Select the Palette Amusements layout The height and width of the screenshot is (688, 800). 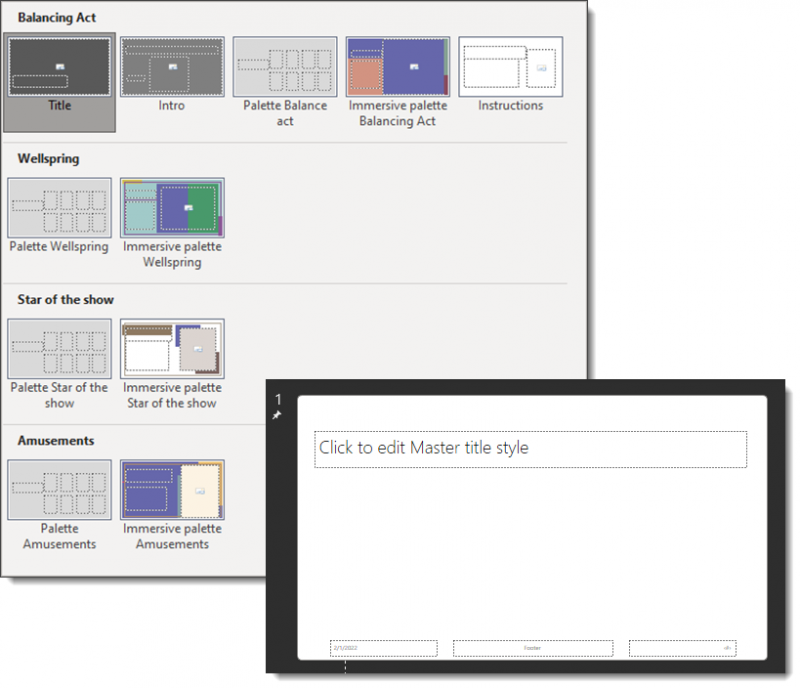point(59,490)
